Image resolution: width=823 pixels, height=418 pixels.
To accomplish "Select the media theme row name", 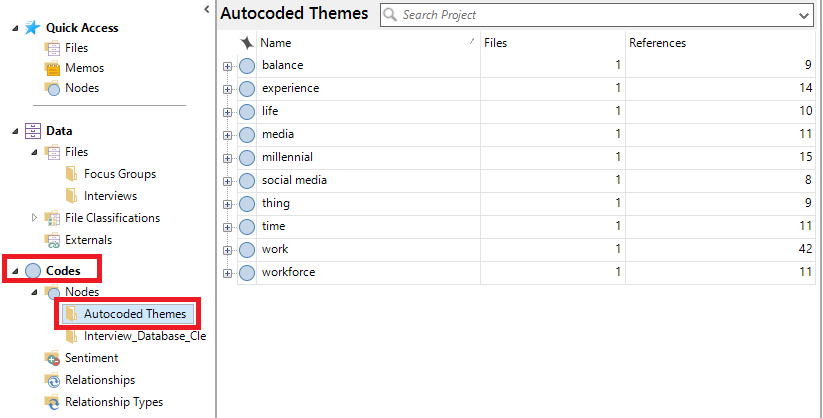I will [x=278, y=134].
